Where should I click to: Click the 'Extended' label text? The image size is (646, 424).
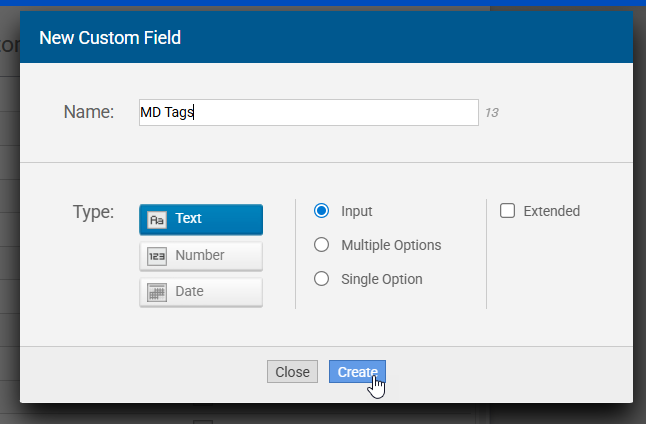coord(551,211)
